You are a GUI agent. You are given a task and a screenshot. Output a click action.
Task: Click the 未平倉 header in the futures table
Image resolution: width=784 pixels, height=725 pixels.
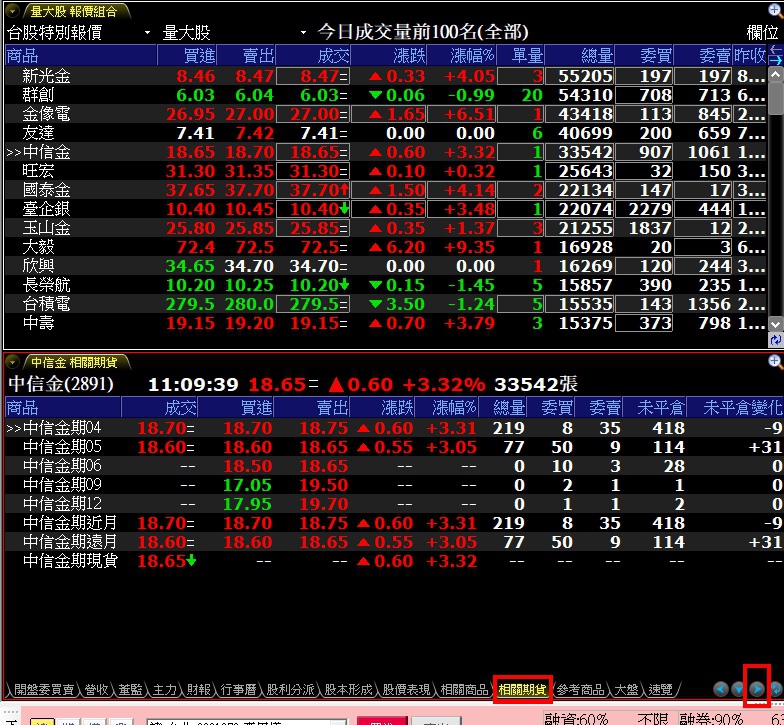[x=655, y=408]
